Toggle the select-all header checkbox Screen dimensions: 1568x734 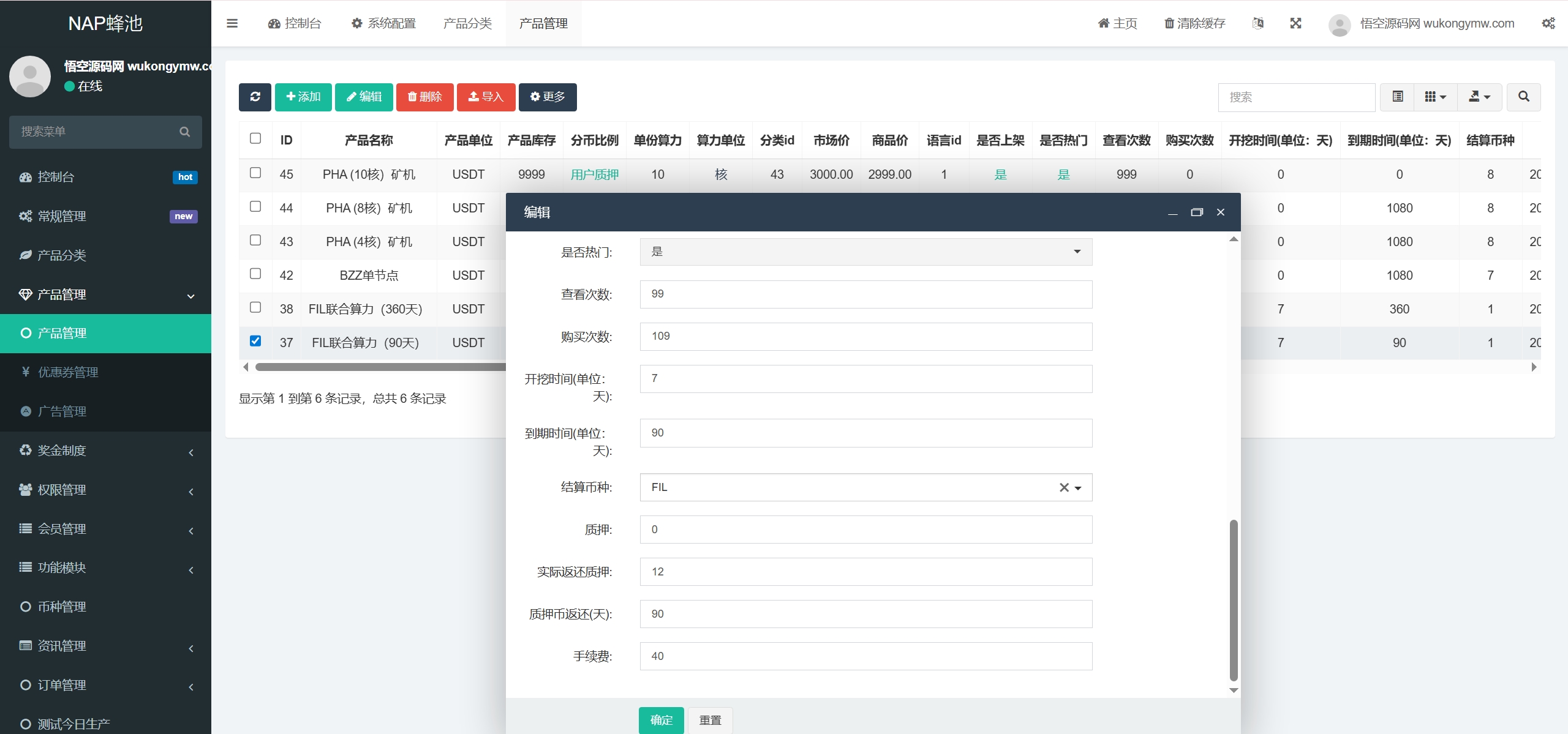255,138
